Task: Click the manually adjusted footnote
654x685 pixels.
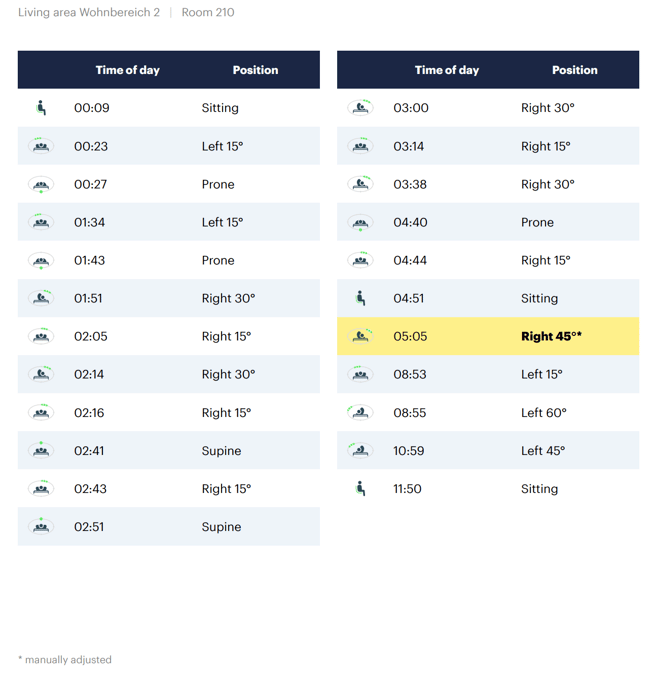Action: [x=65, y=659]
